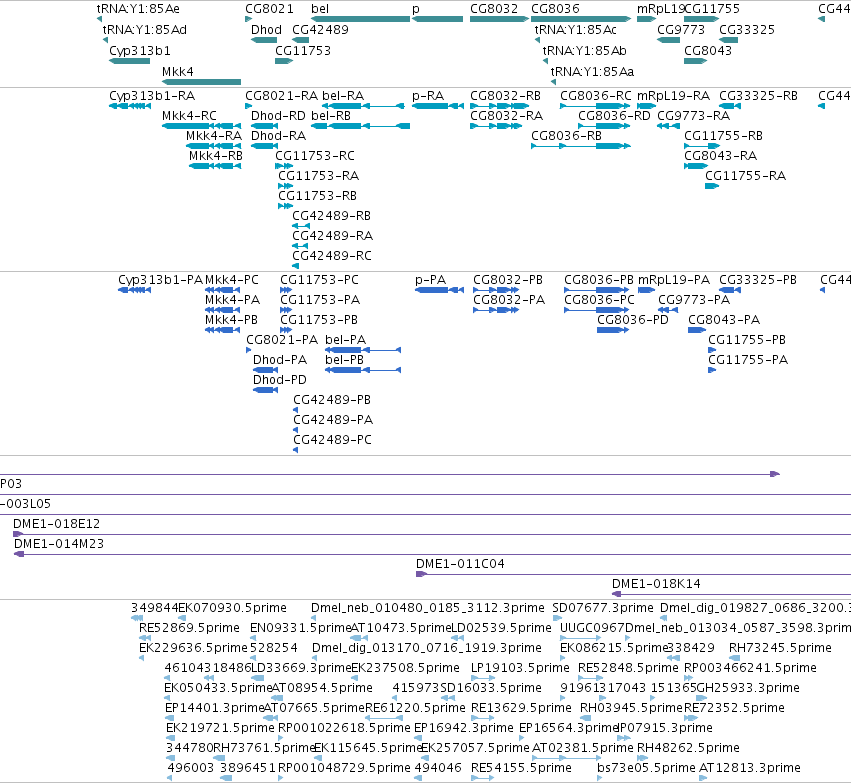This screenshot has height=783, width=851.
Task: Click the CG9773-PA protein label
Action: pos(694,300)
